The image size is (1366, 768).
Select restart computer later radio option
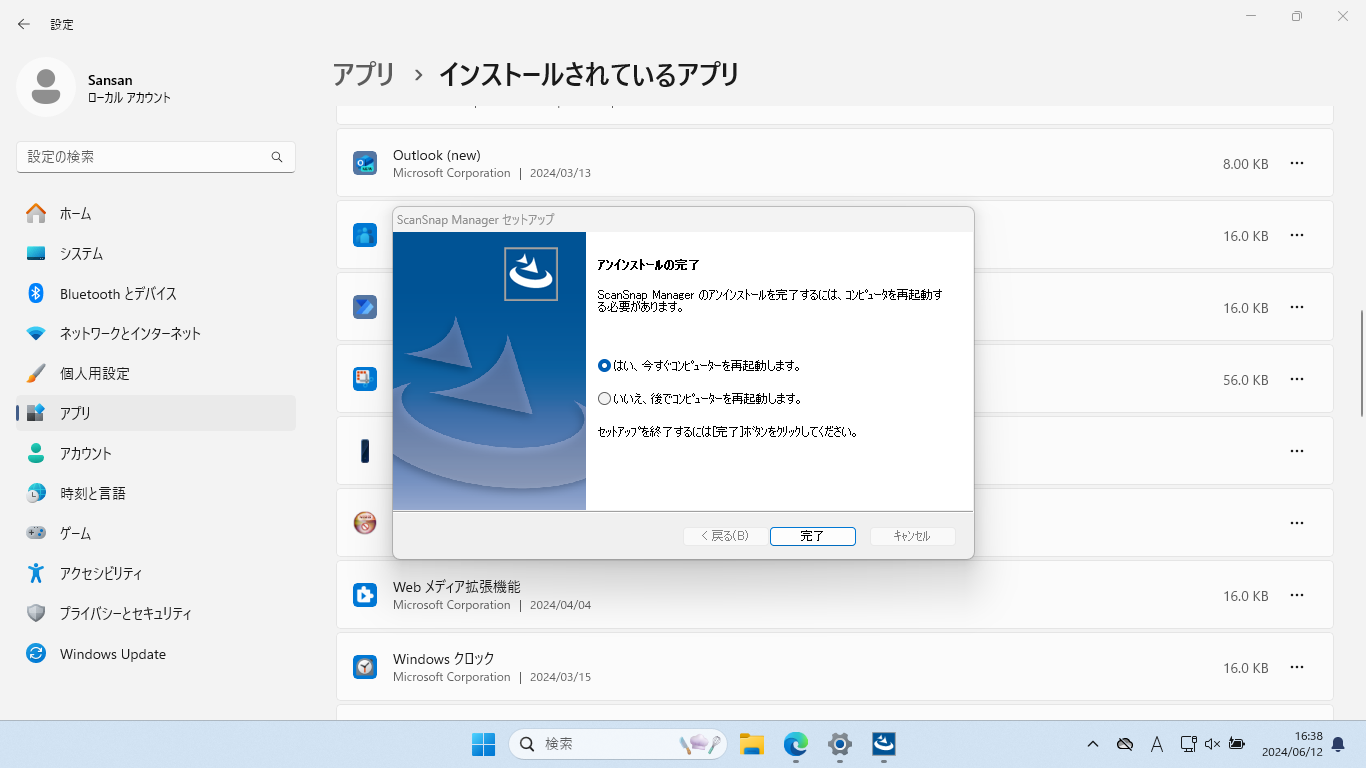699,398
